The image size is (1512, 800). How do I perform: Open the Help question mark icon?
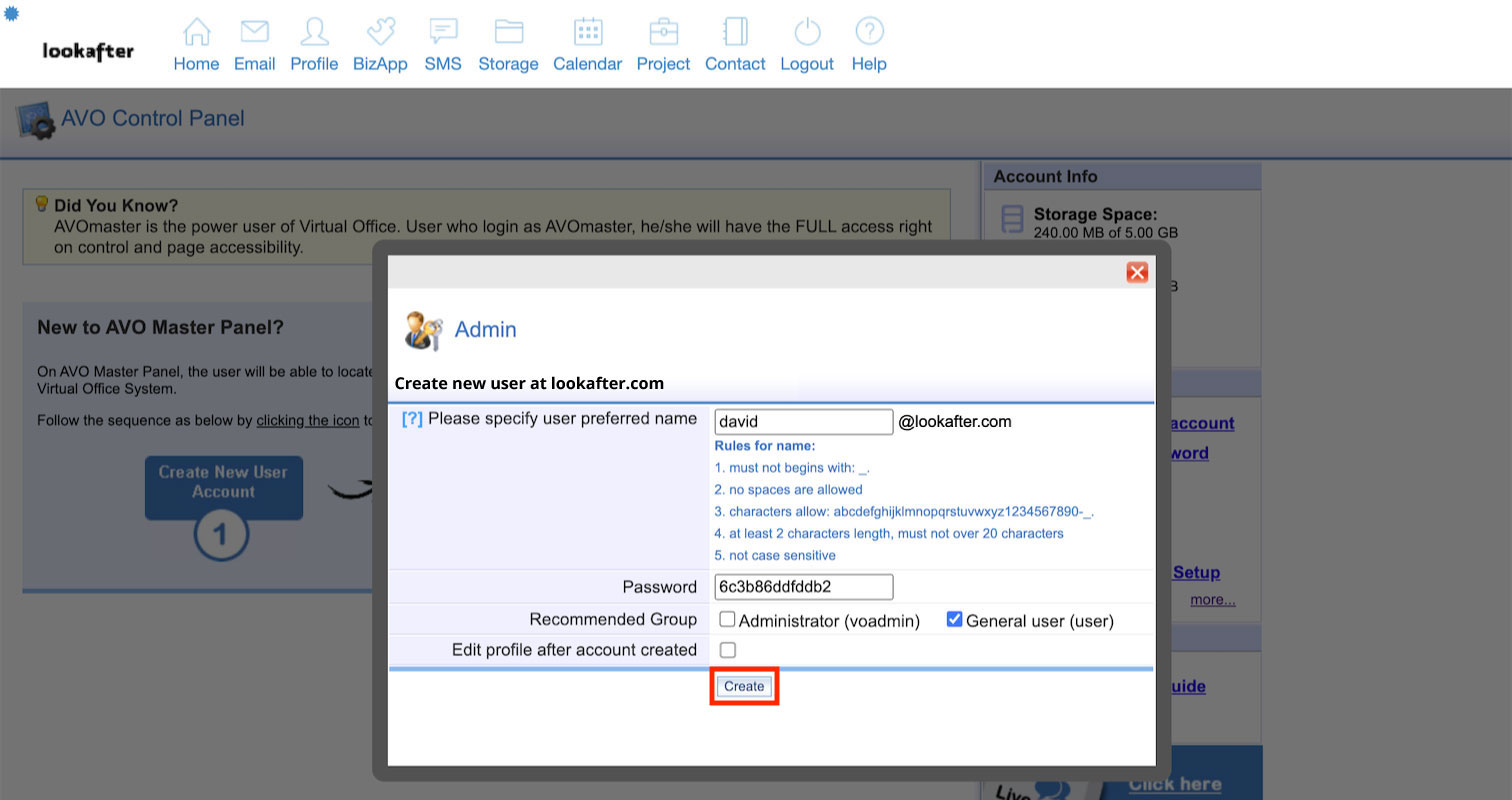868,33
